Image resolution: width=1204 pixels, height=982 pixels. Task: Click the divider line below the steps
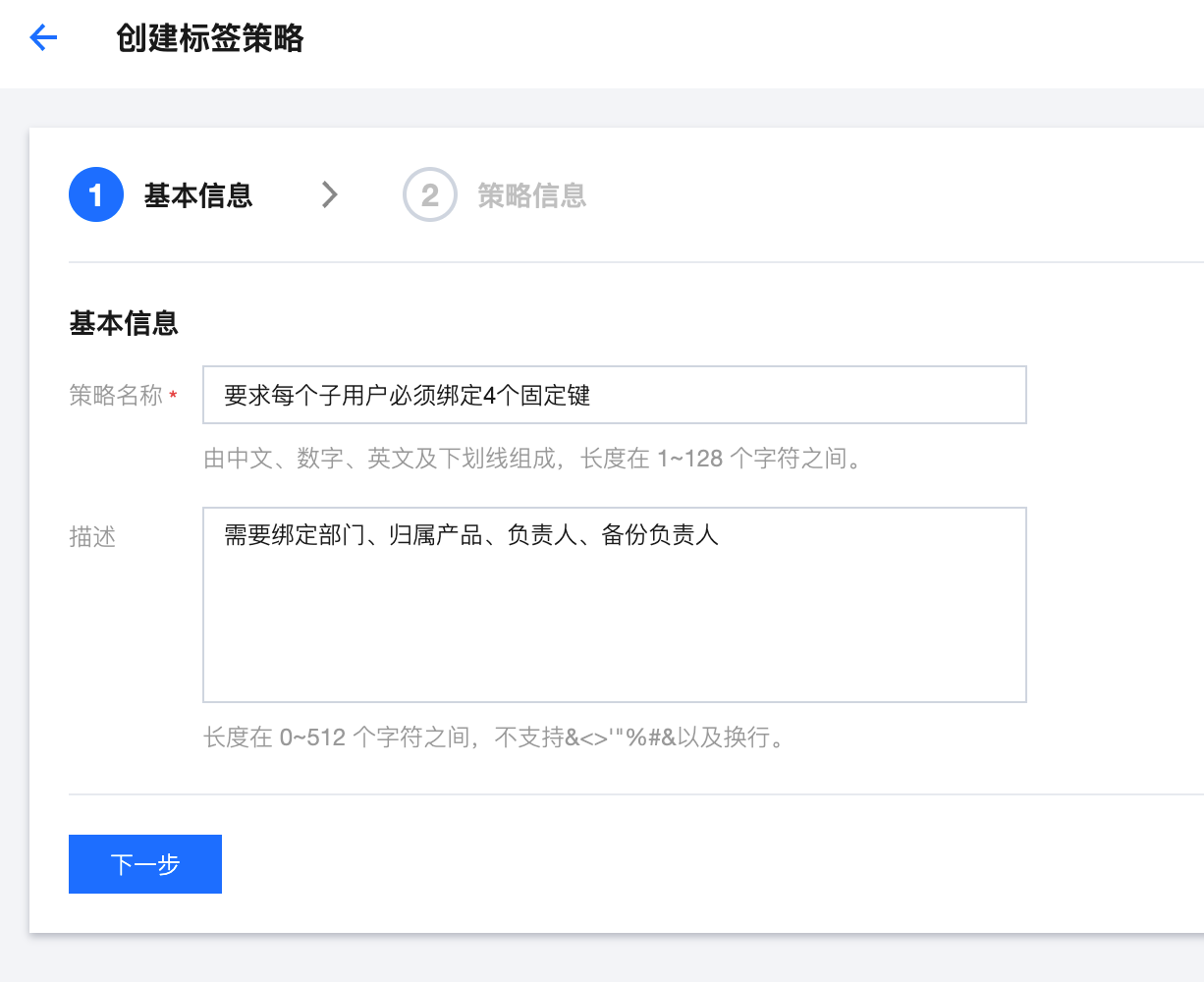pos(629,262)
